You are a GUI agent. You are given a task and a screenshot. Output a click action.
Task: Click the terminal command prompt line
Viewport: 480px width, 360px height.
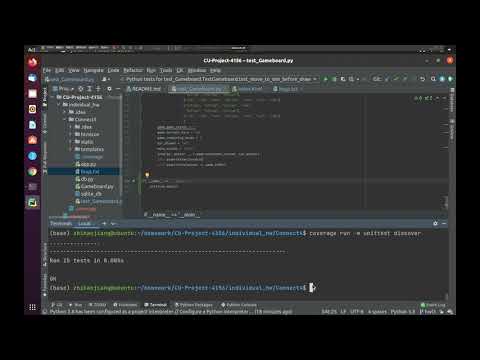pyautogui.click(x=182, y=288)
